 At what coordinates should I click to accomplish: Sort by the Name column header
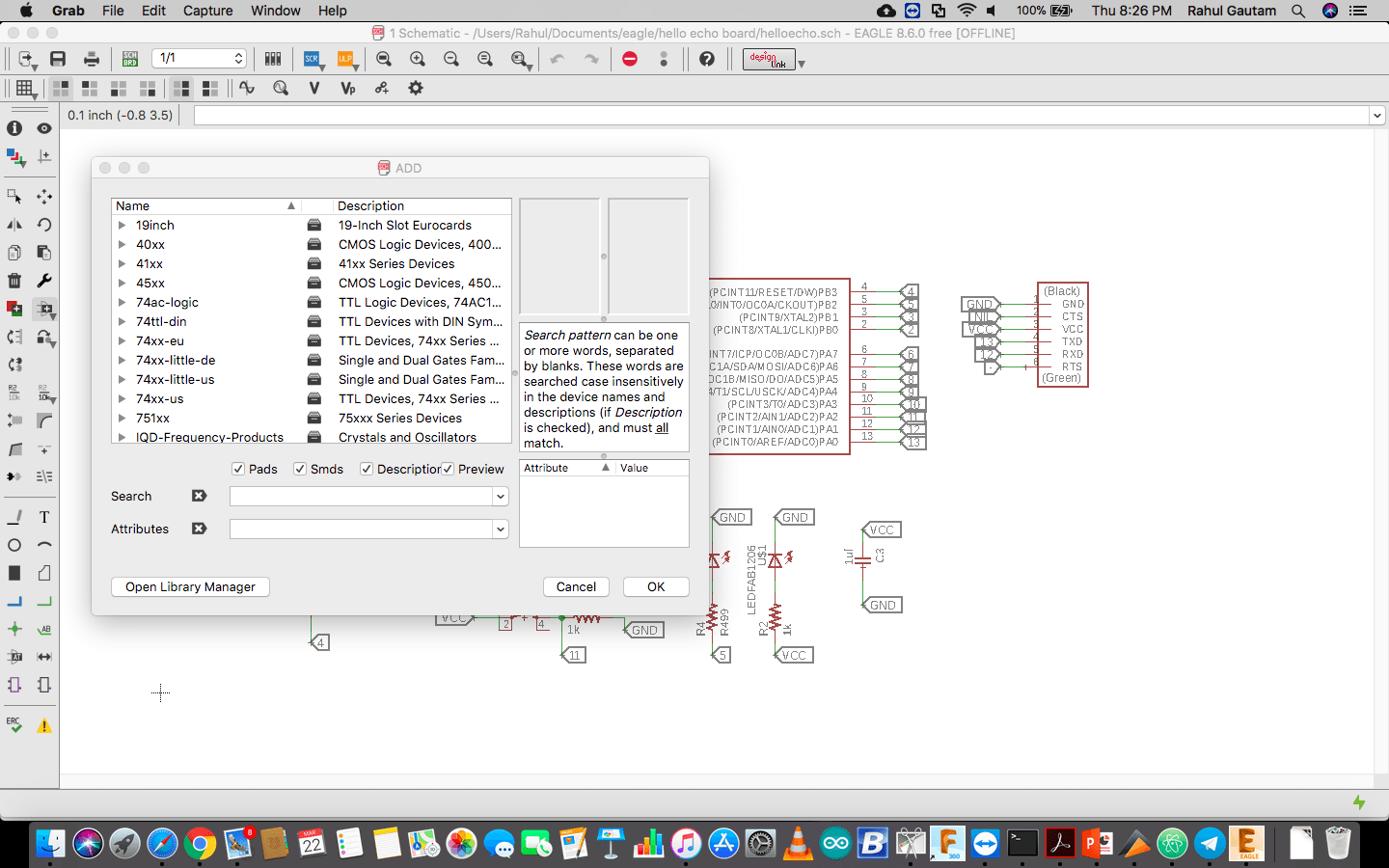205,205
